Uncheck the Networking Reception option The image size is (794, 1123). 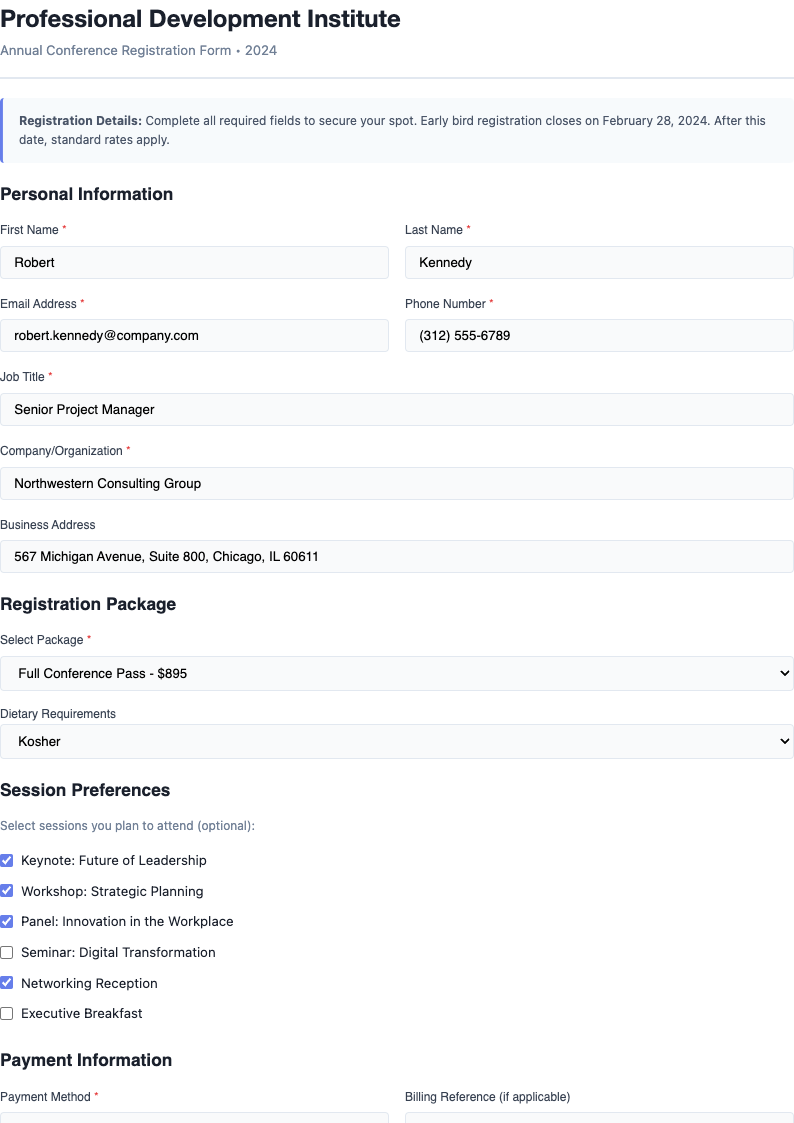[7, 983]
